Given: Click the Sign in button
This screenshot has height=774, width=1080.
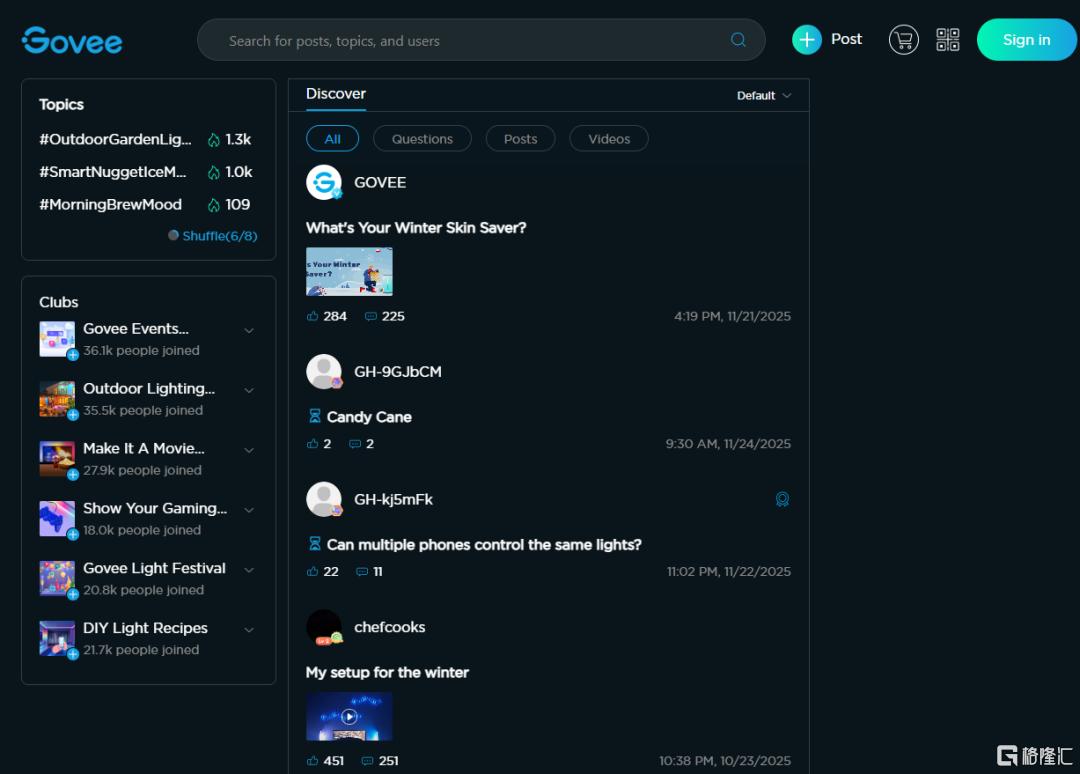Looking at the screenshot, I should [x=1026, y=40].
